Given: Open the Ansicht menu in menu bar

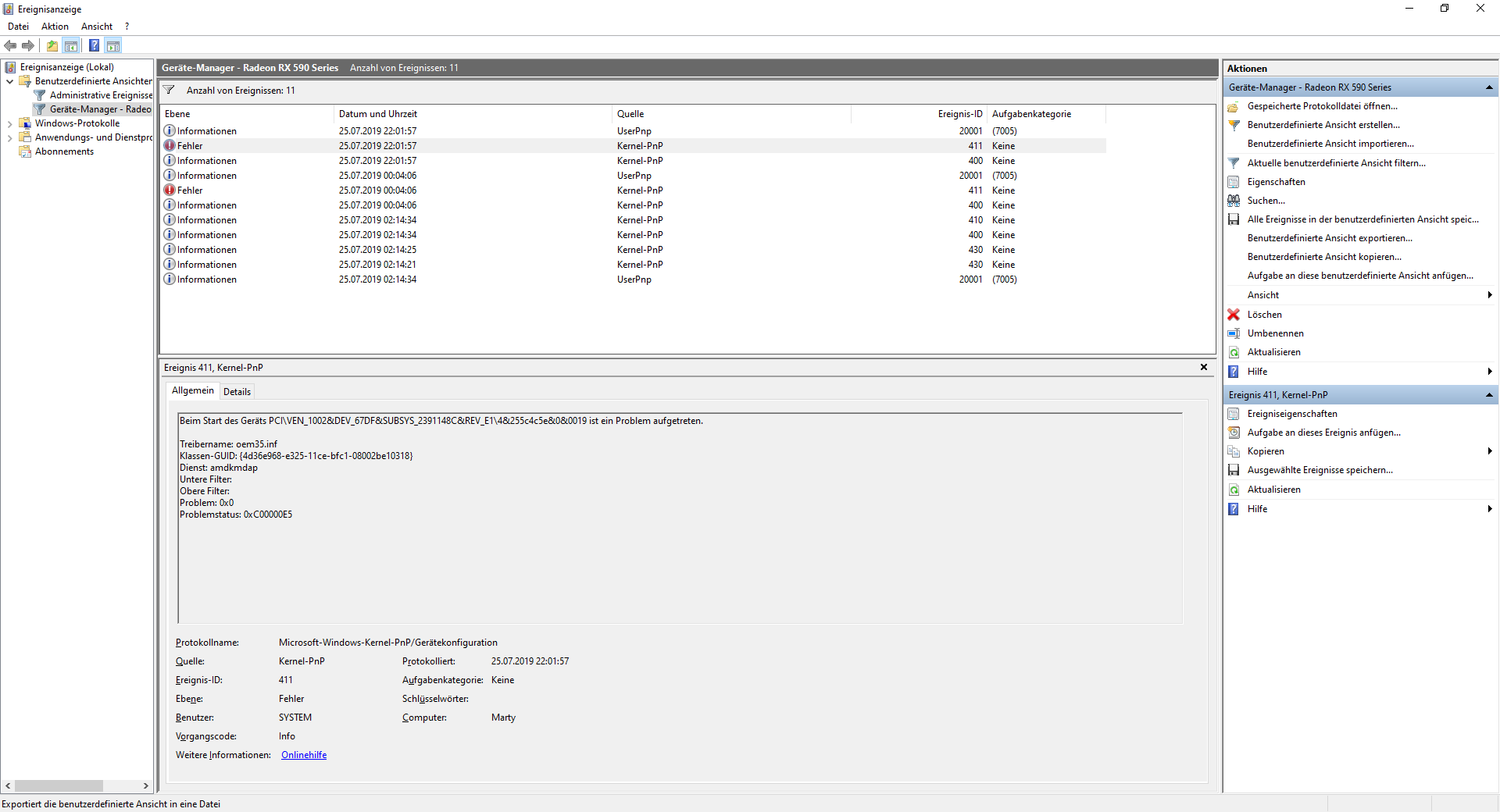Looking at the screenshot, I should coord(97,27).
